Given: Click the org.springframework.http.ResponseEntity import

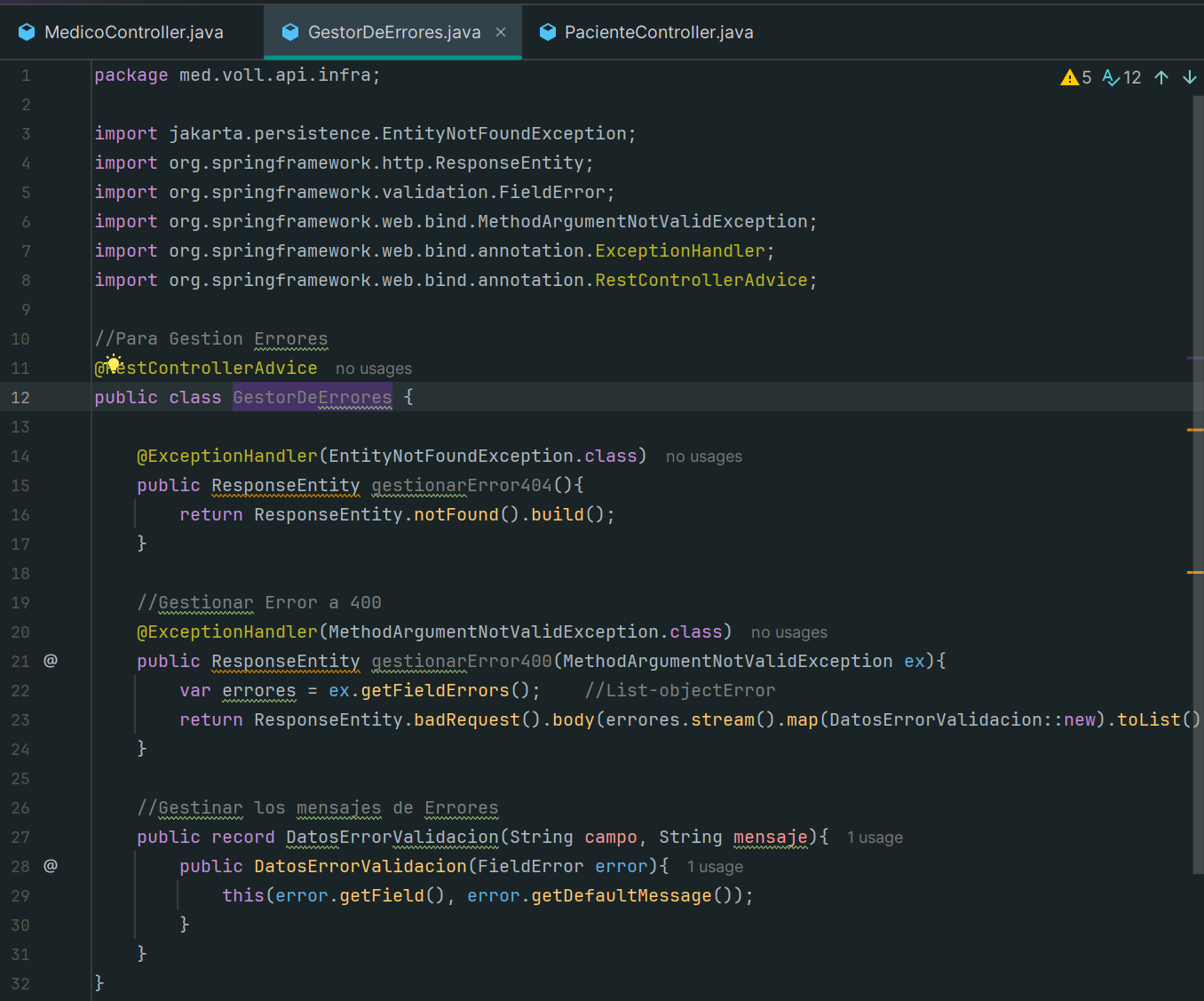Looking at the screenshot, I should [x=345, y=163].
